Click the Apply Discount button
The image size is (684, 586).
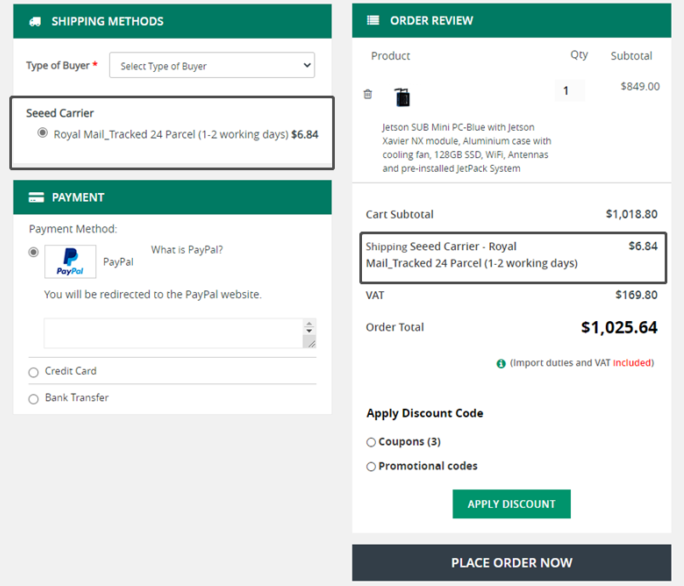(511, 504)
